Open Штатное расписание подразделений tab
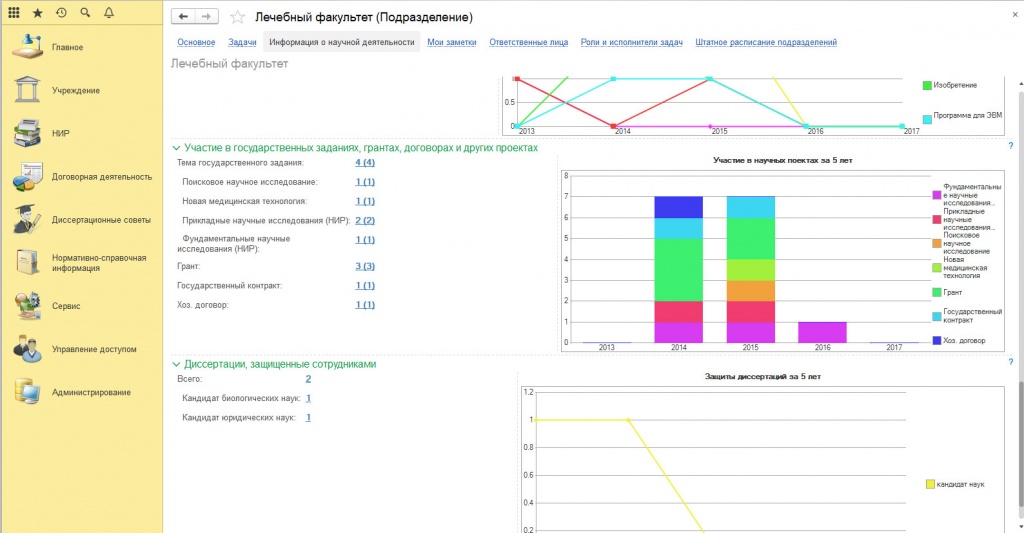This screenshot has height=533, width=1024. (766, 42)
